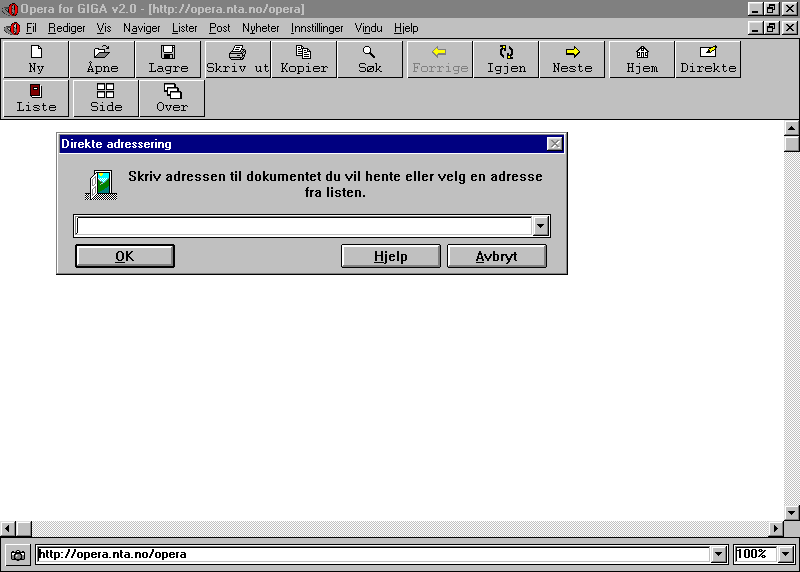This screenshot has height=572, width=800.
Task: Cascade windows with the Over button
Action: (172, 98)
